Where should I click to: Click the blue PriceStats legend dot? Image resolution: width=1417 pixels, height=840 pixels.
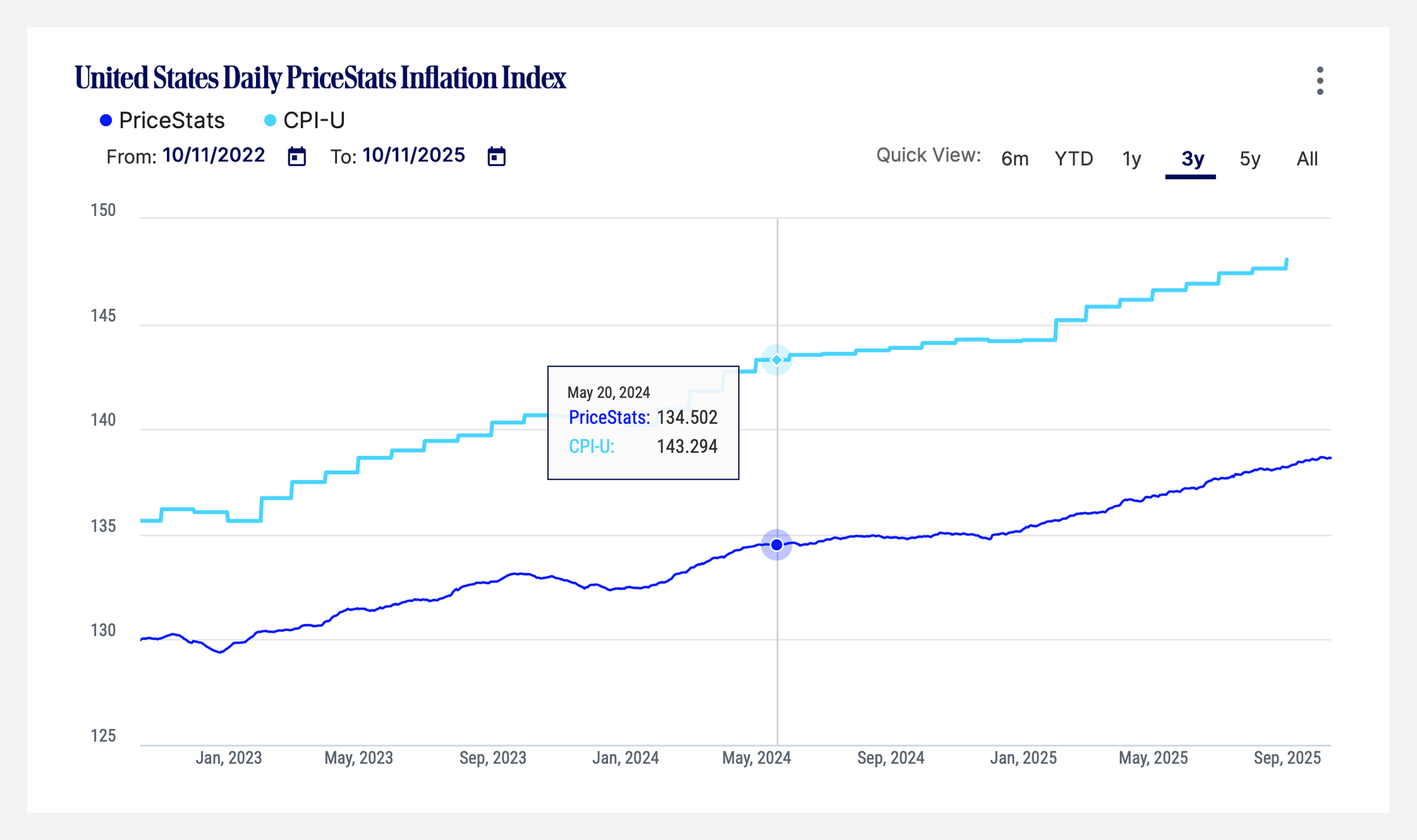coord(105,120)
